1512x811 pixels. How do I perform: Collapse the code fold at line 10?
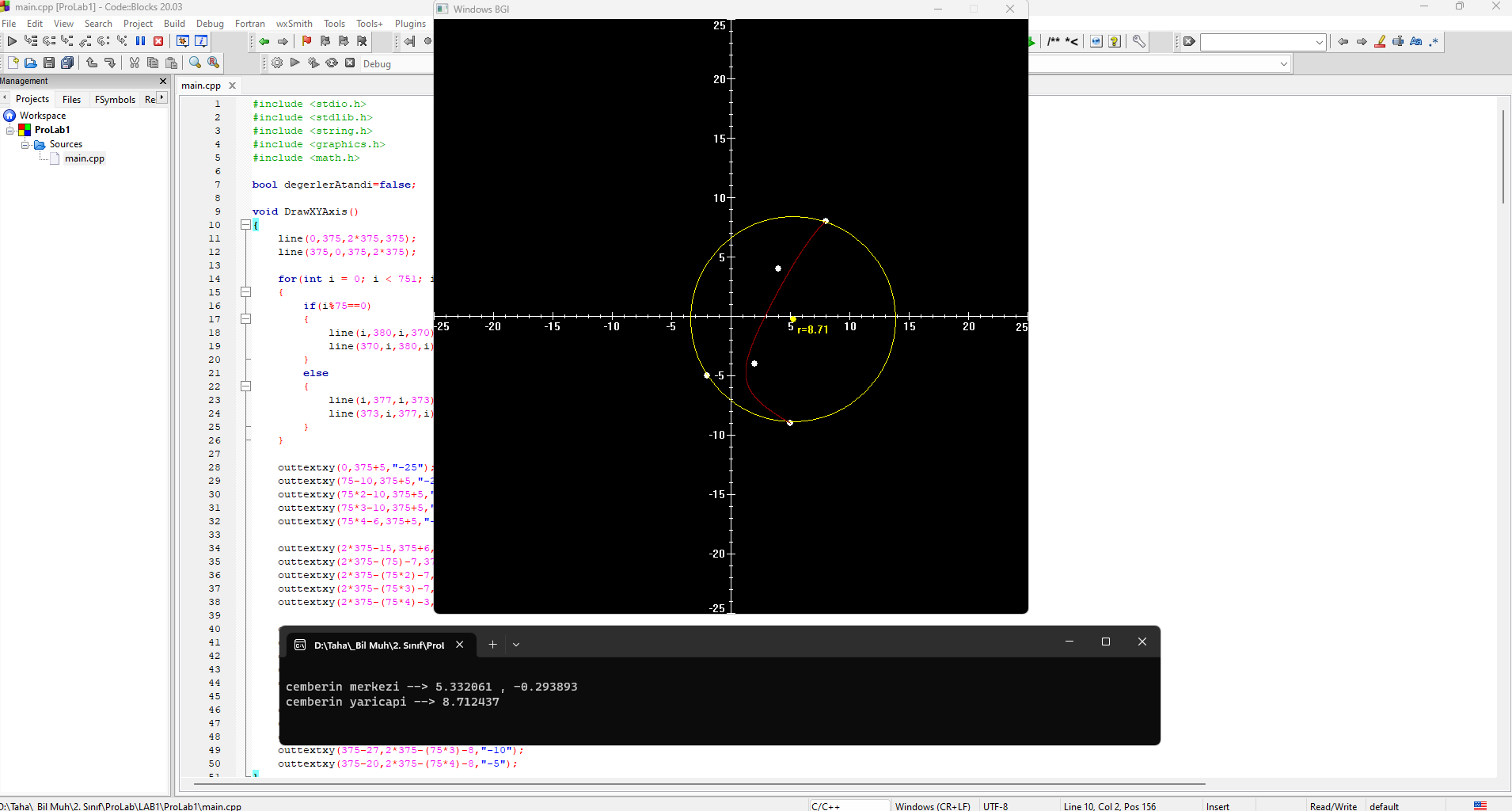click(x=245, y=225)
